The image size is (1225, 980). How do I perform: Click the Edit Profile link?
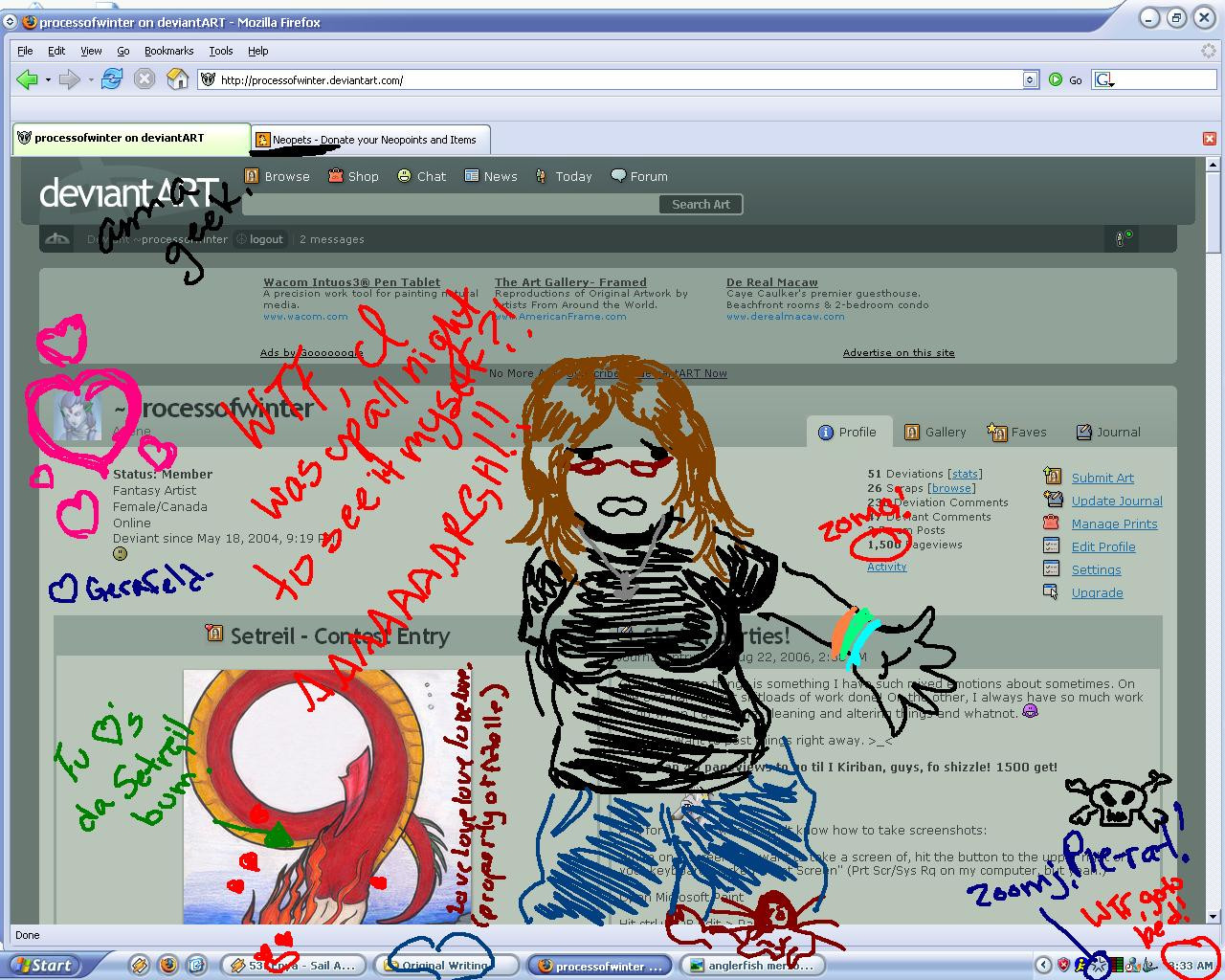point(1103,546)
